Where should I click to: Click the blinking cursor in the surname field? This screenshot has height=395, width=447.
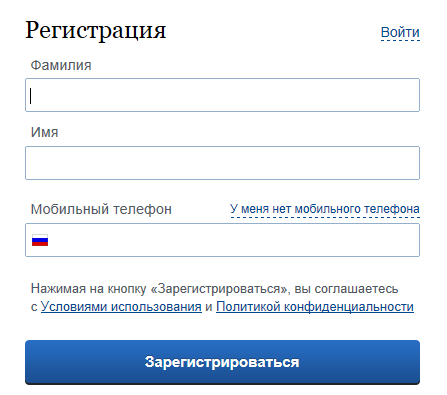point(31,96)
